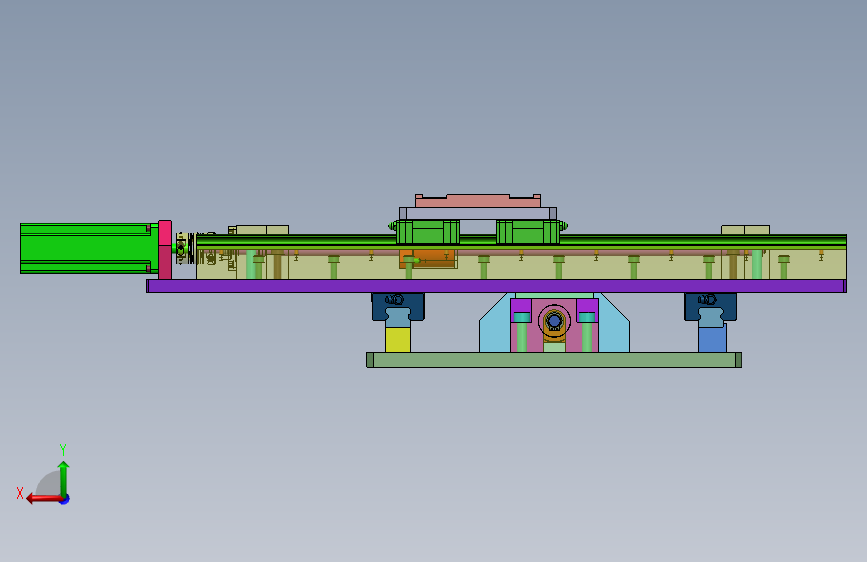The image size is (867, 562).
Task: Pick the left dark-blue linear guide carriage
Action: click(398, 307)
